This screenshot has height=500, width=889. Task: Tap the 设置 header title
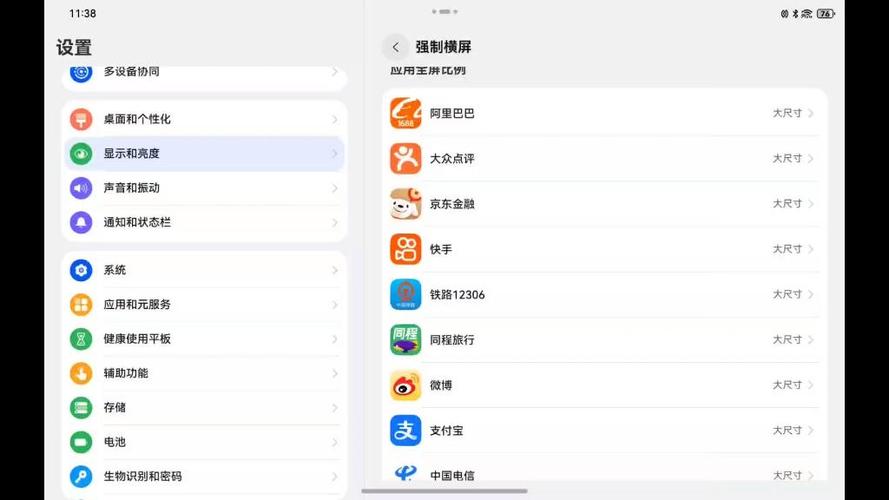[74, 48]
